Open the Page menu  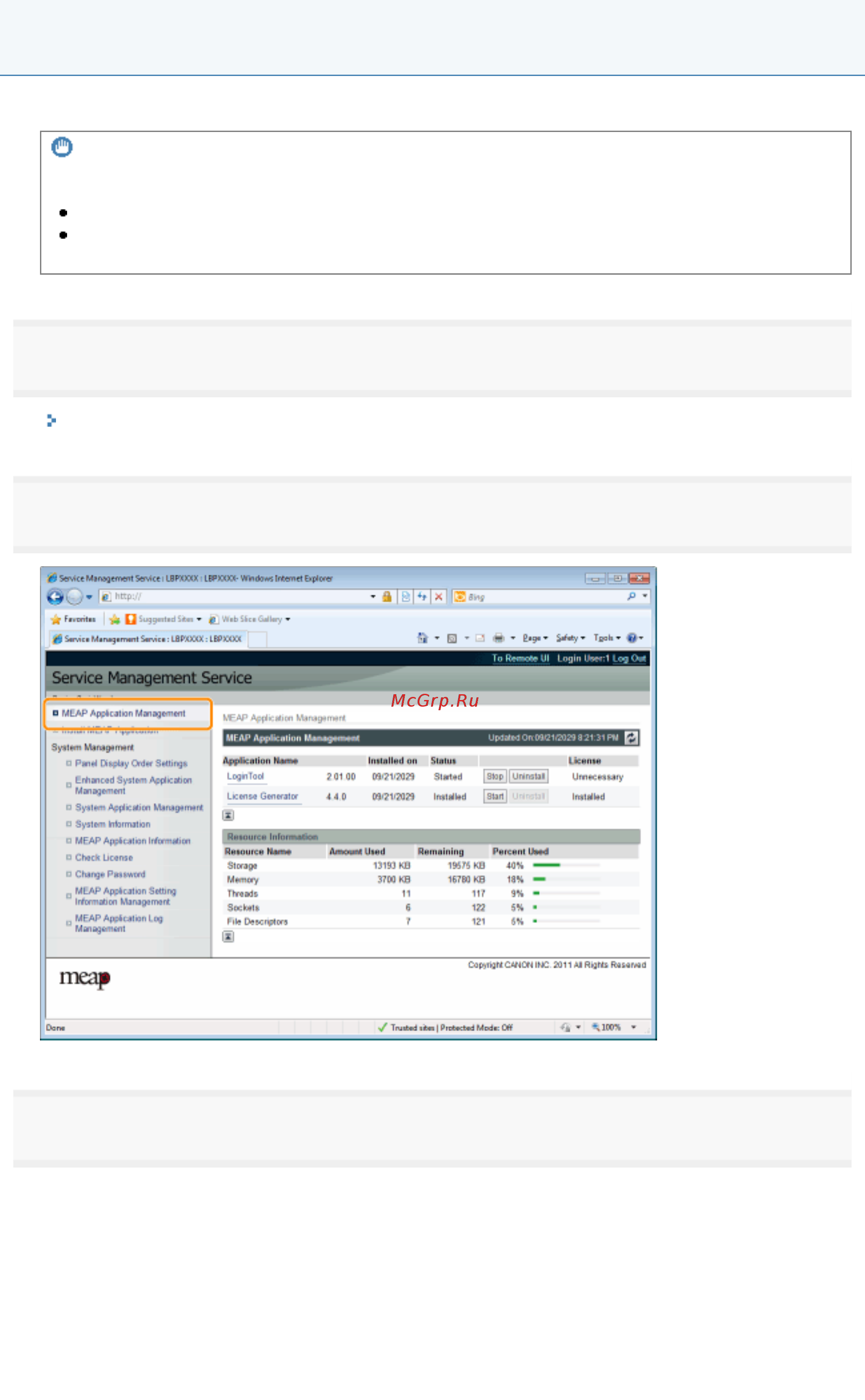[535, 637]
